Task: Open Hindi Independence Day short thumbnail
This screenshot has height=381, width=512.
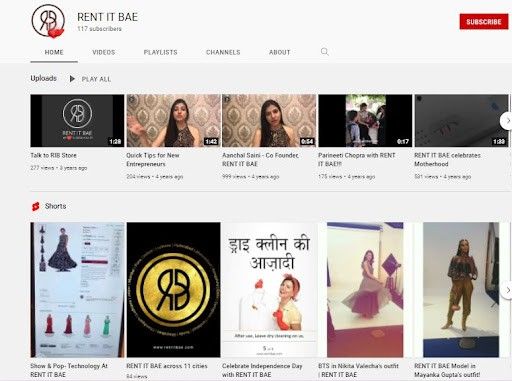Action: click(269, 290)
